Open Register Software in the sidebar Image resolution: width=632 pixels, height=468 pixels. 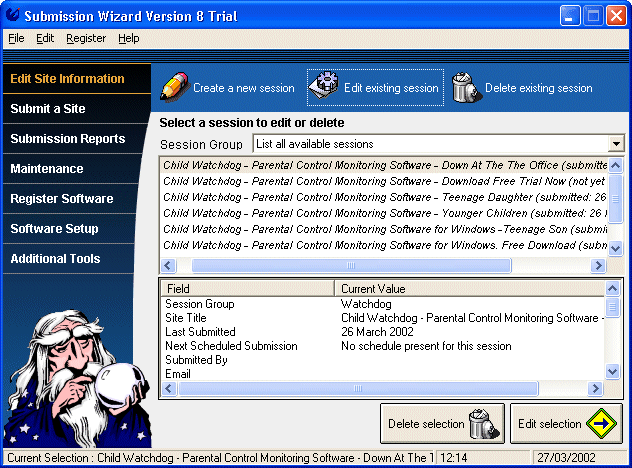(69, 199)
